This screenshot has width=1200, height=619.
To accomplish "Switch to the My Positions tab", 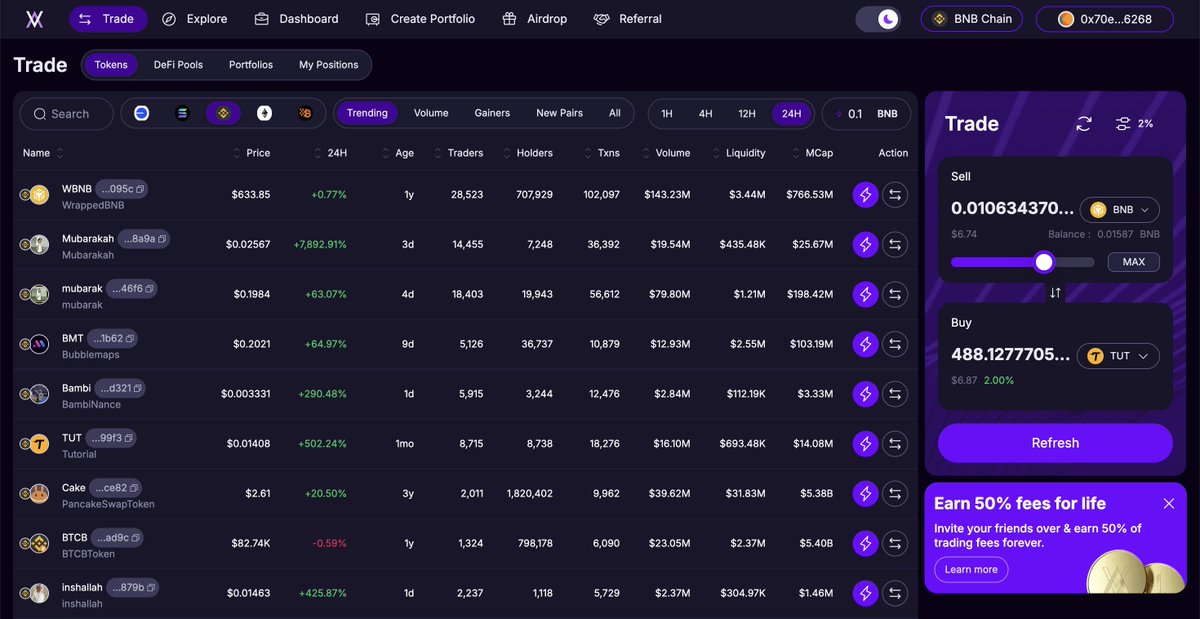I will 328,65.
